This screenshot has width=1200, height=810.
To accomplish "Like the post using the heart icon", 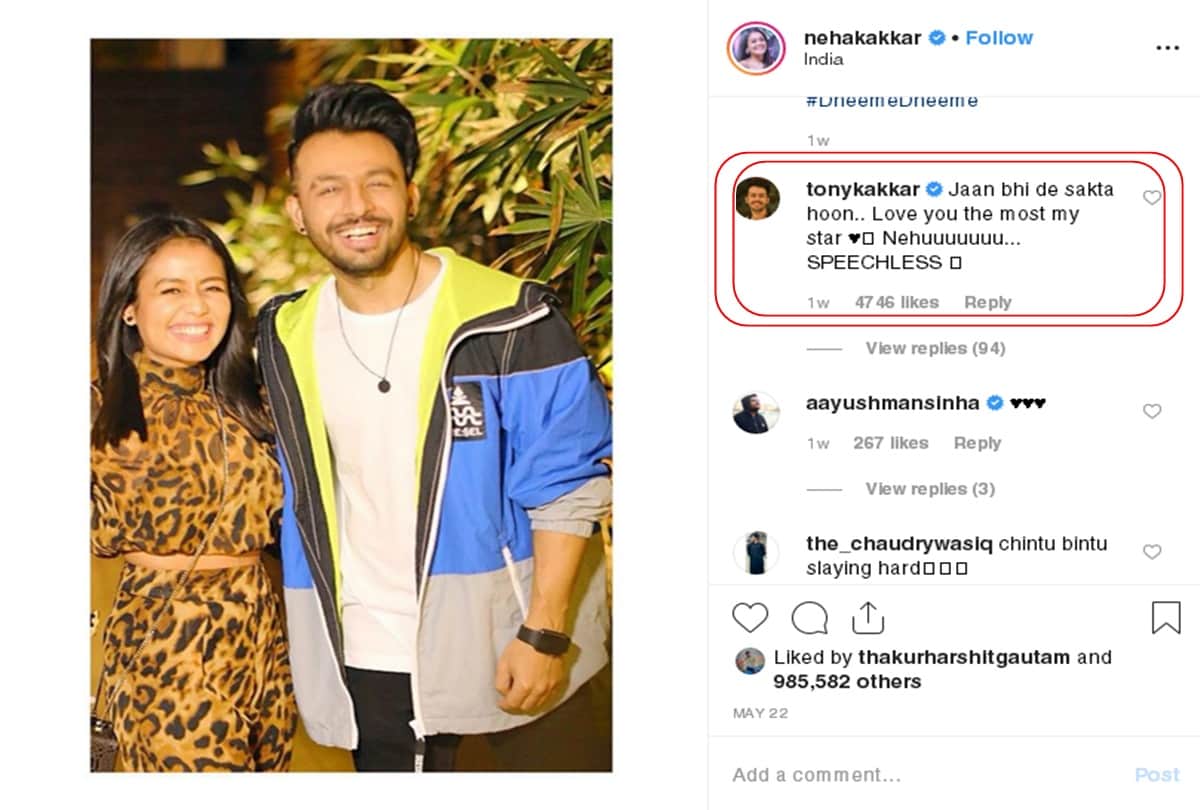I will 749,618.
